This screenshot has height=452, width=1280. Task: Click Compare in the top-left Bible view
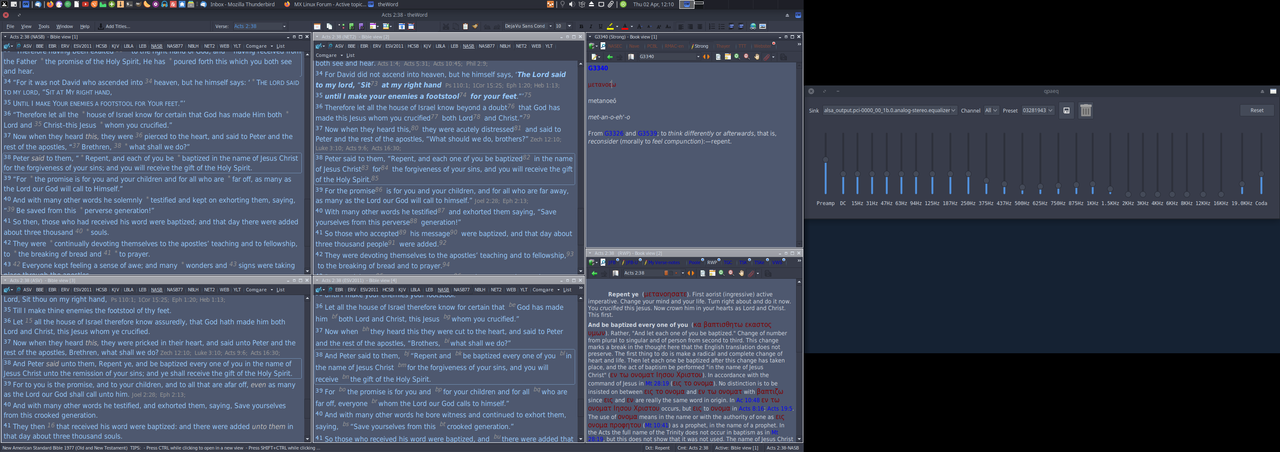256,46
